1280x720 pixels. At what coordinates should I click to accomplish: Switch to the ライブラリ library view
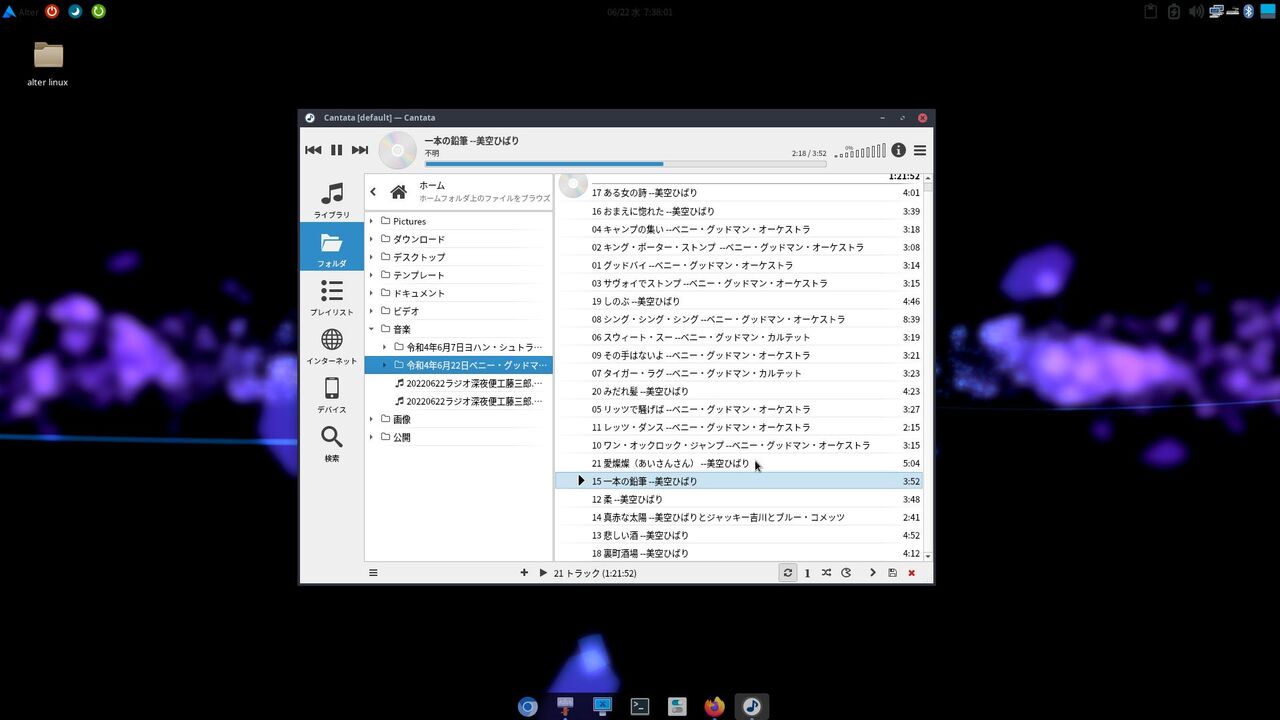332,199
